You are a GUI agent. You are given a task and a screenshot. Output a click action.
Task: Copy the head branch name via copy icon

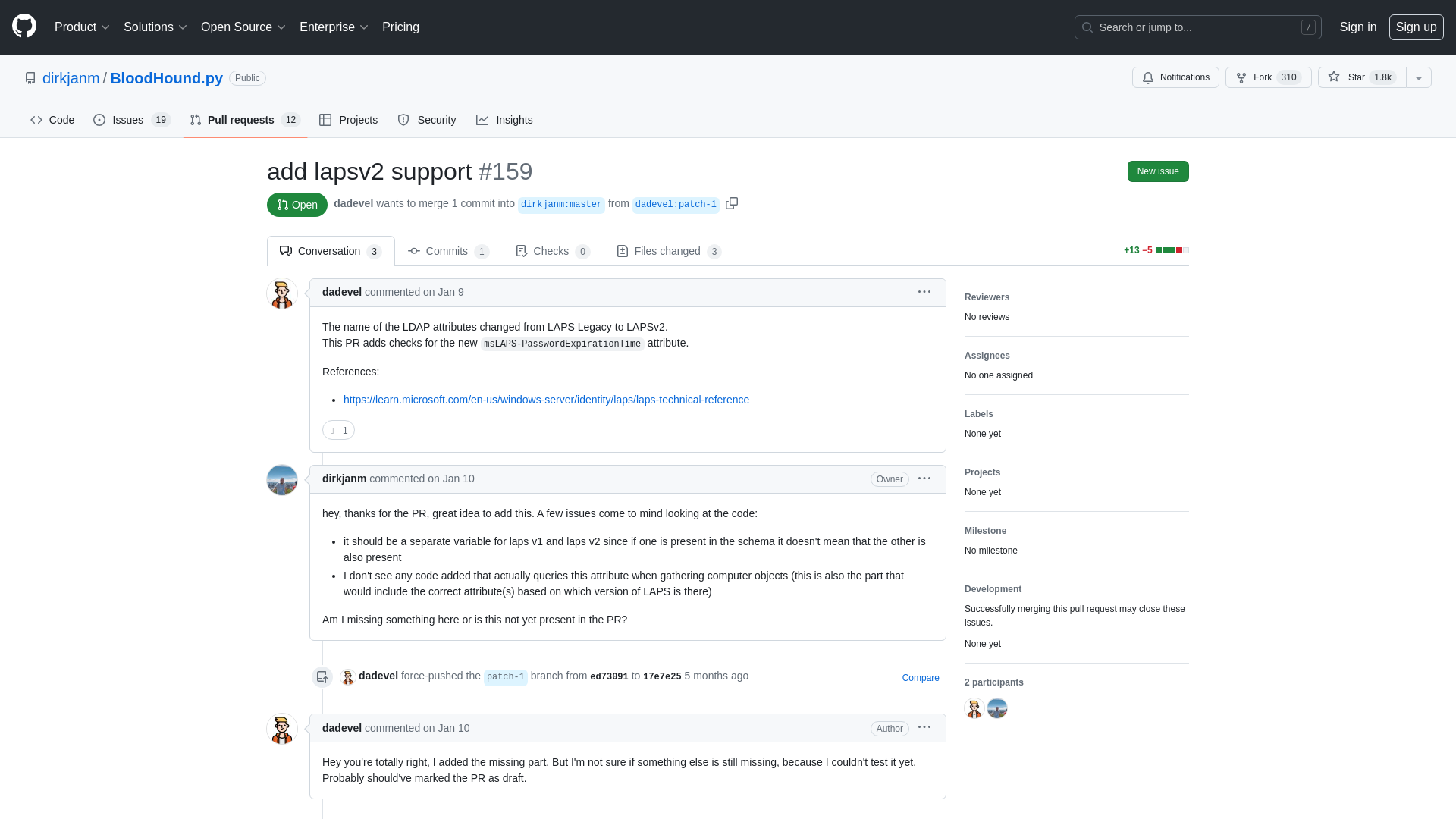click(x=732, y=203)
